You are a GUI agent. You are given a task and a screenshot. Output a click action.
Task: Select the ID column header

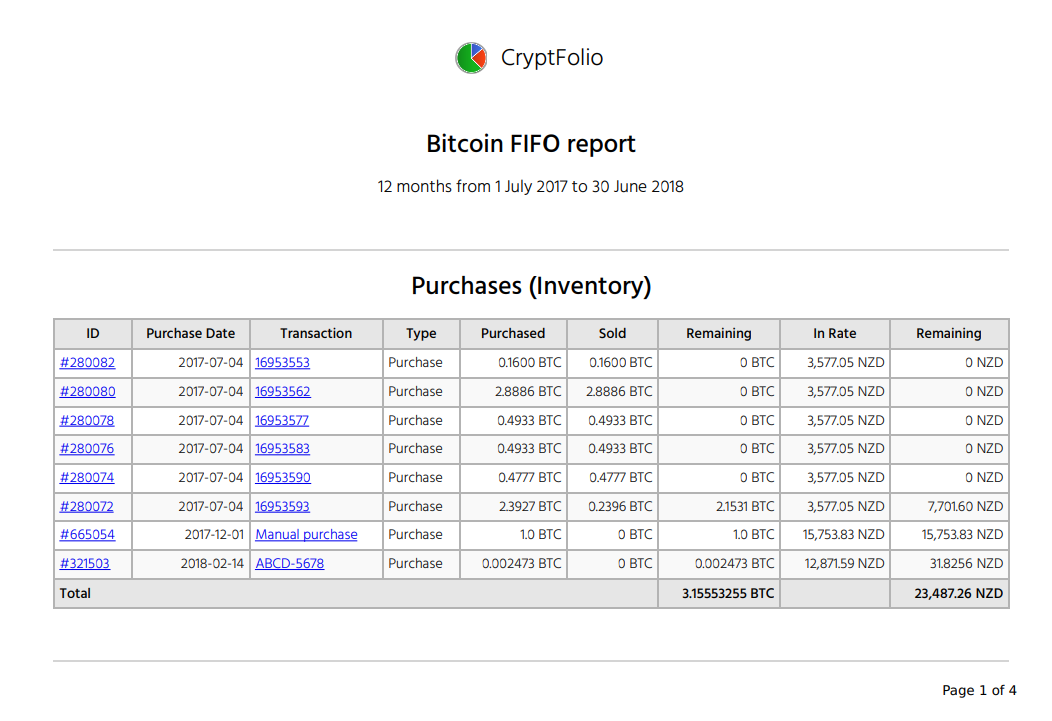[93, 333]
